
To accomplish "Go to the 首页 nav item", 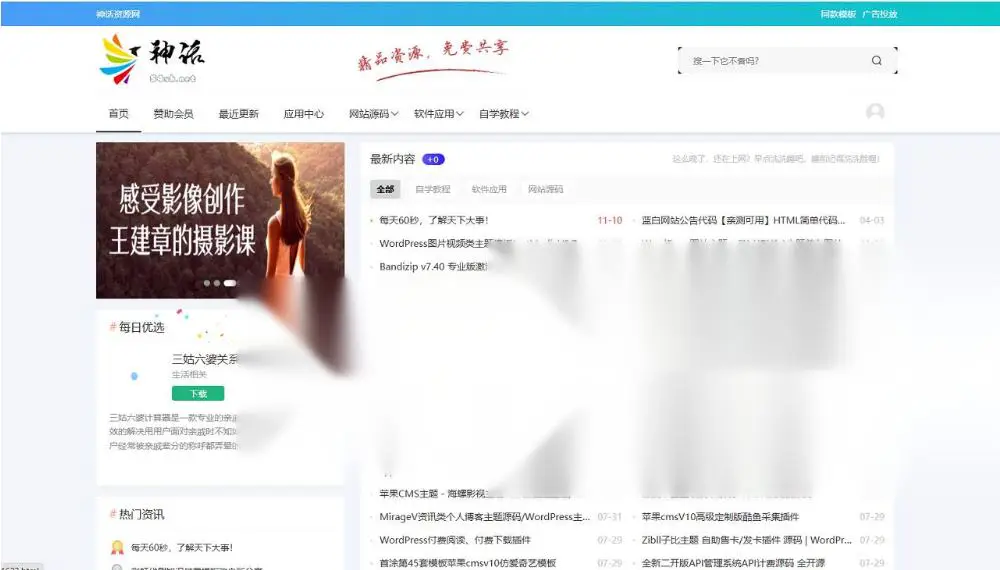I will tap(119, 113).
